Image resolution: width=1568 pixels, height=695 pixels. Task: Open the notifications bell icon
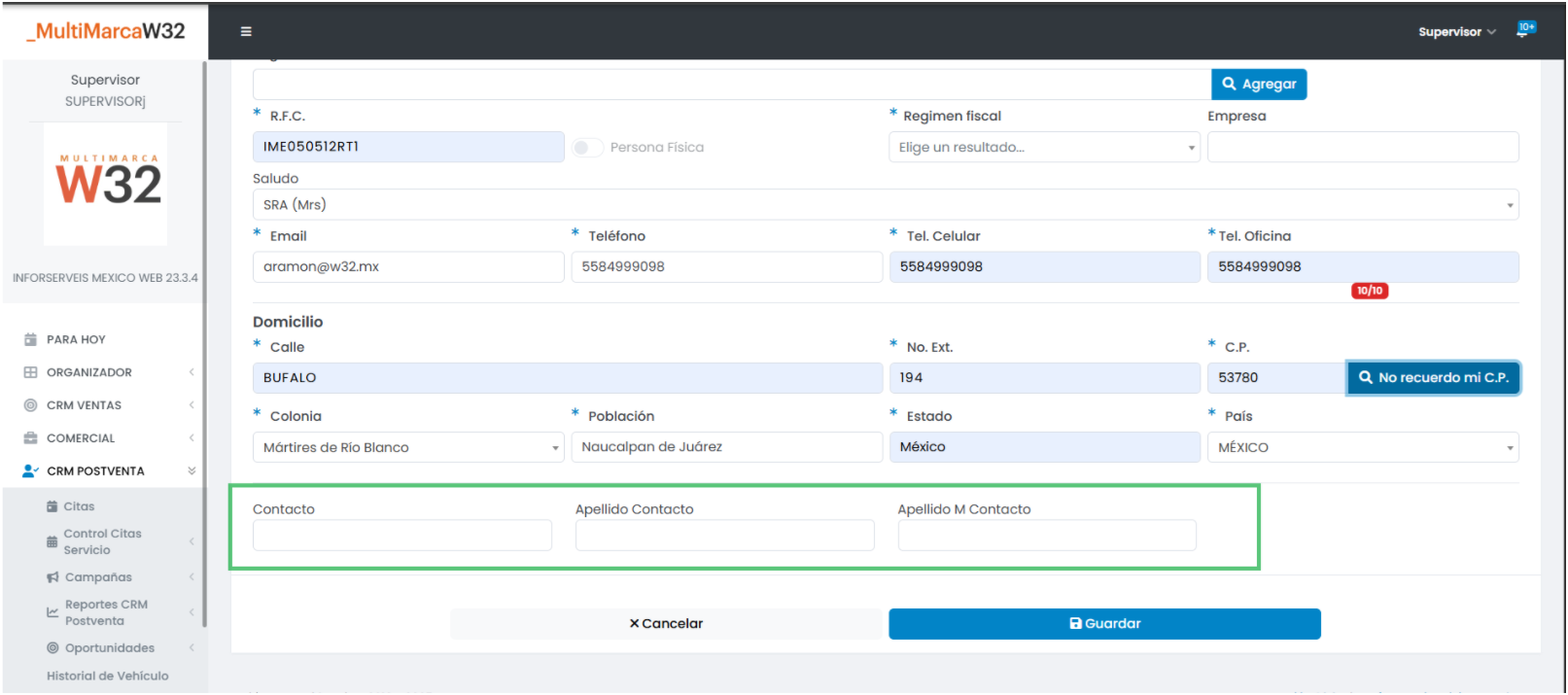point(1523,31)
